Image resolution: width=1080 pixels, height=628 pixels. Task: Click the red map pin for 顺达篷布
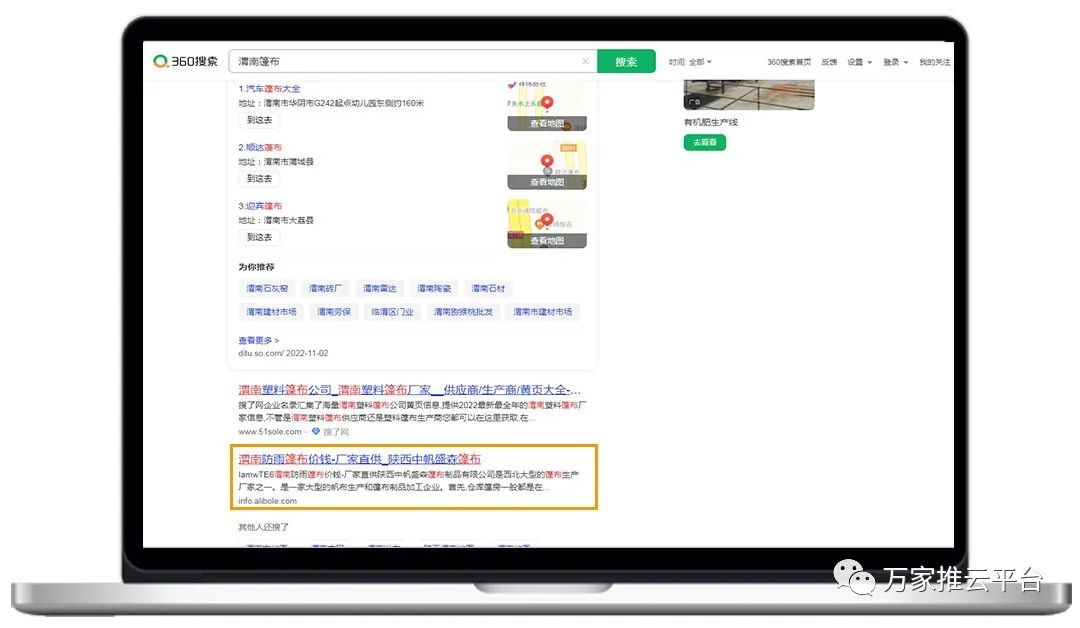547,162
